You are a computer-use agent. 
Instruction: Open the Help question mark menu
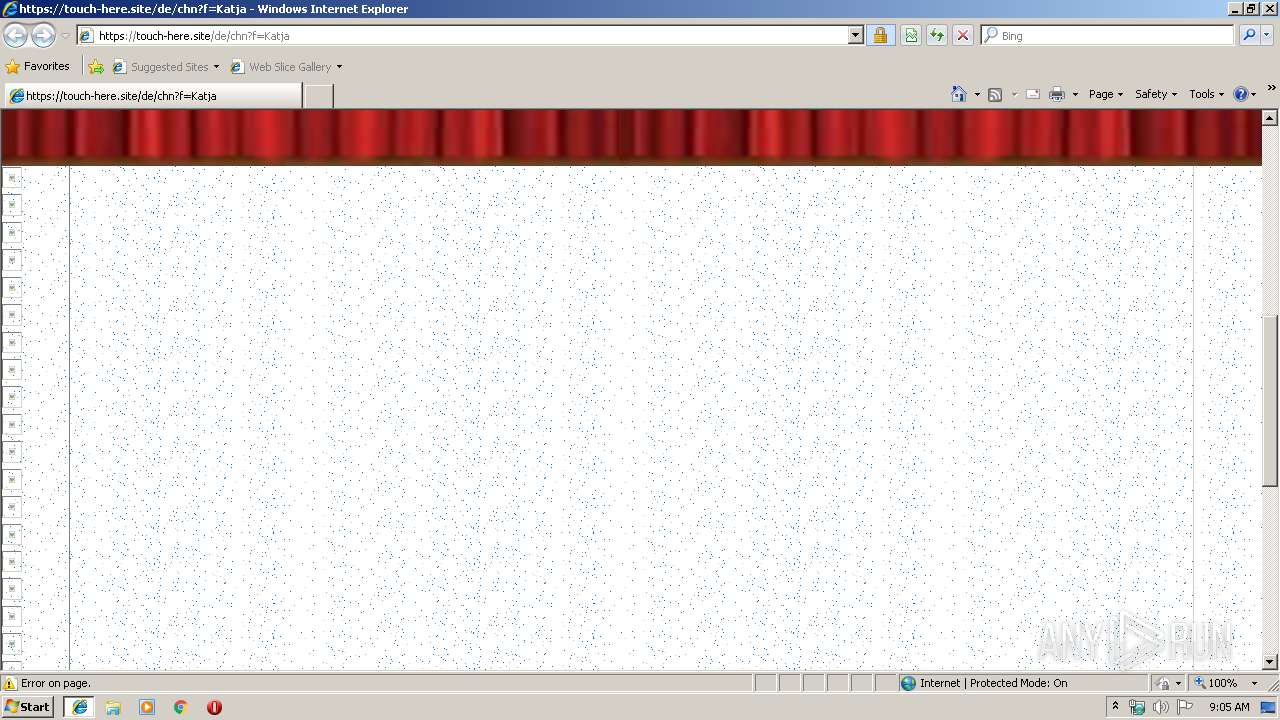tap(1245, 94)
